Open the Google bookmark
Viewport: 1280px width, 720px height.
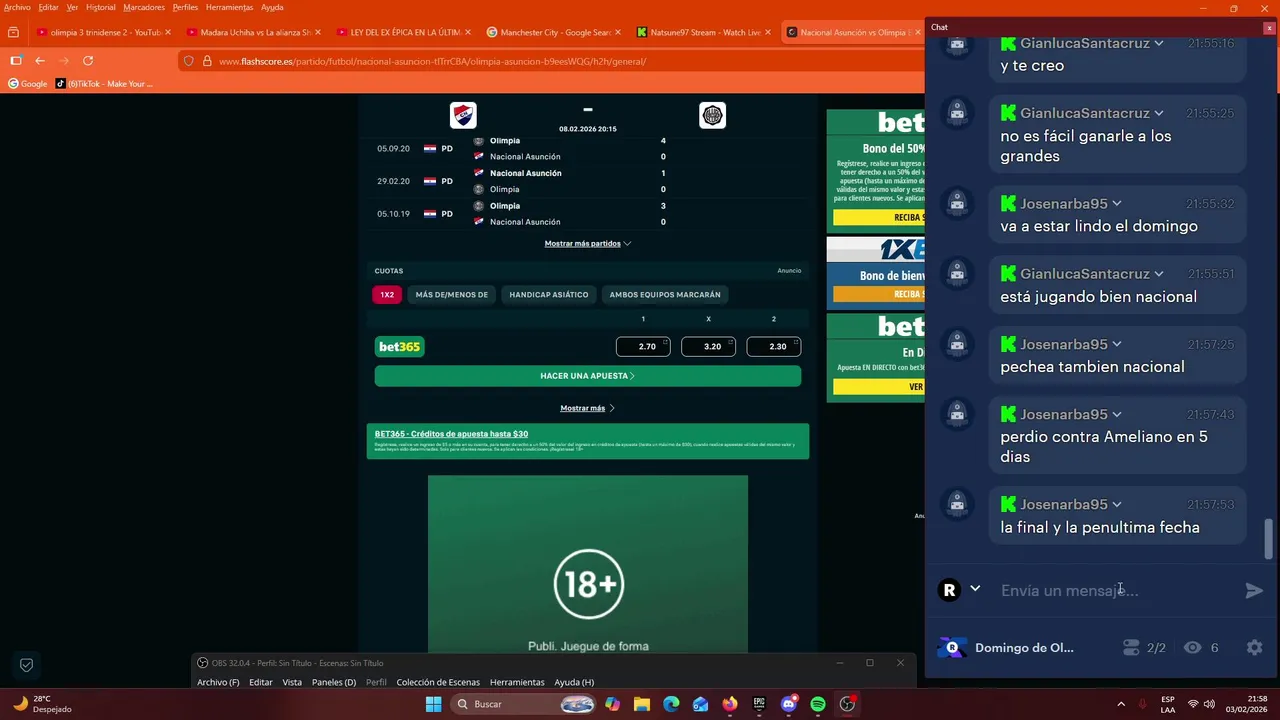click(28, 84)
